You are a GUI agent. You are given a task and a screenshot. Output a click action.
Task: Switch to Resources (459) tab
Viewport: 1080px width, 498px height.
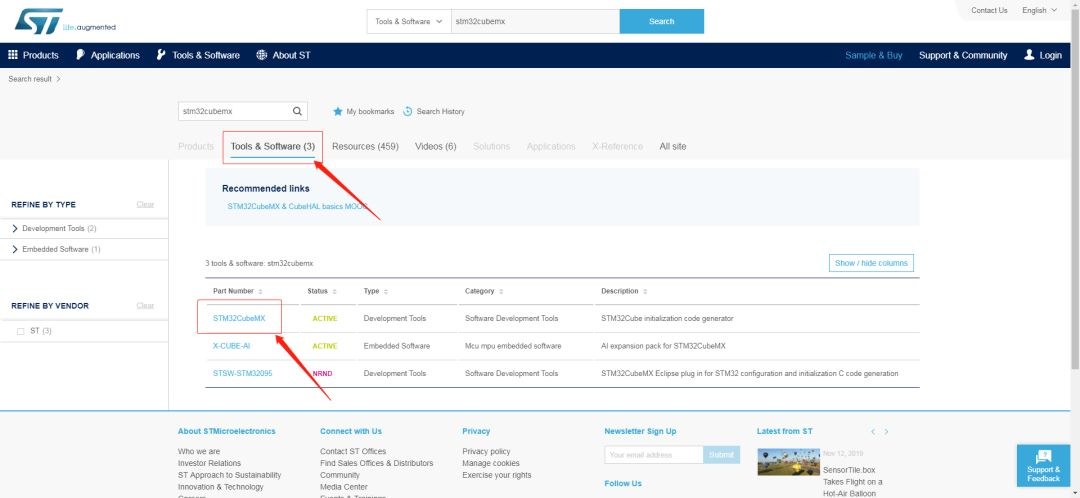point(365,147)
